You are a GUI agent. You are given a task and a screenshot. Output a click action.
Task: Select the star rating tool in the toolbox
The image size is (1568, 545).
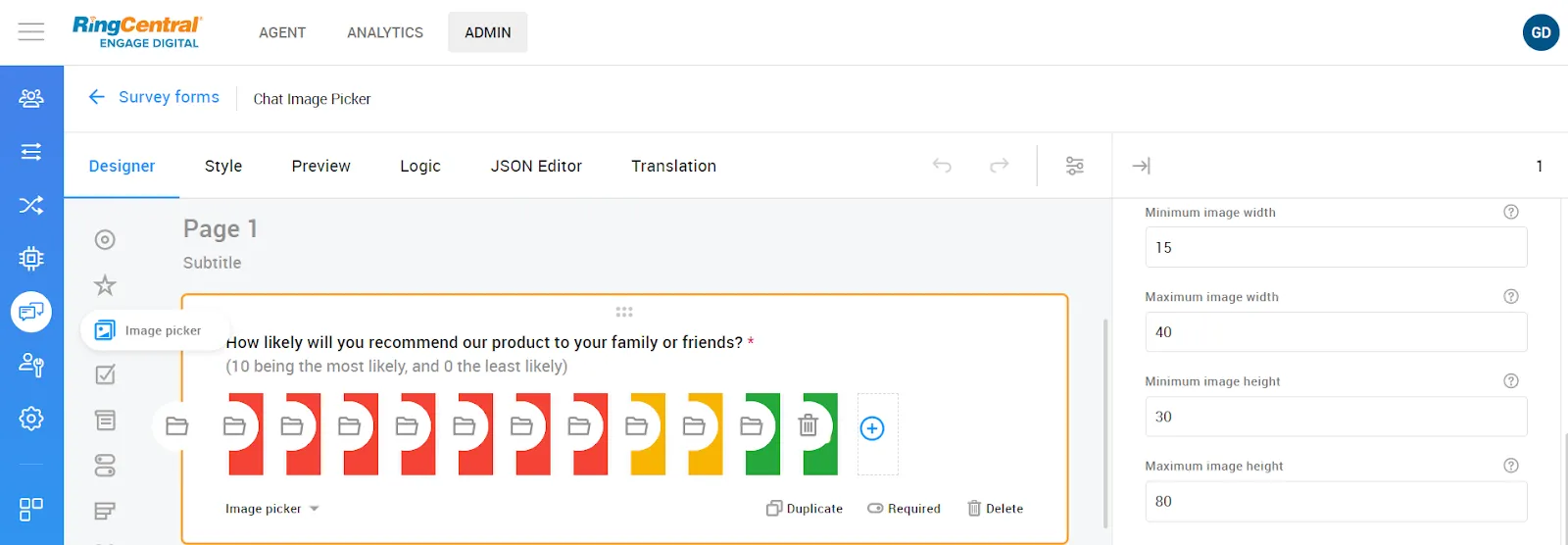click(x=105, y=285)
